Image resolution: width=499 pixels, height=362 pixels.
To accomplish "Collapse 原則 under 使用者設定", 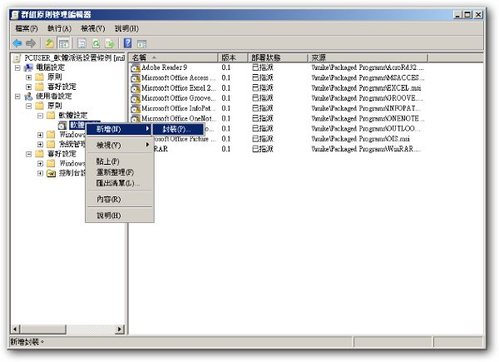I will click(x=29, y=106).
